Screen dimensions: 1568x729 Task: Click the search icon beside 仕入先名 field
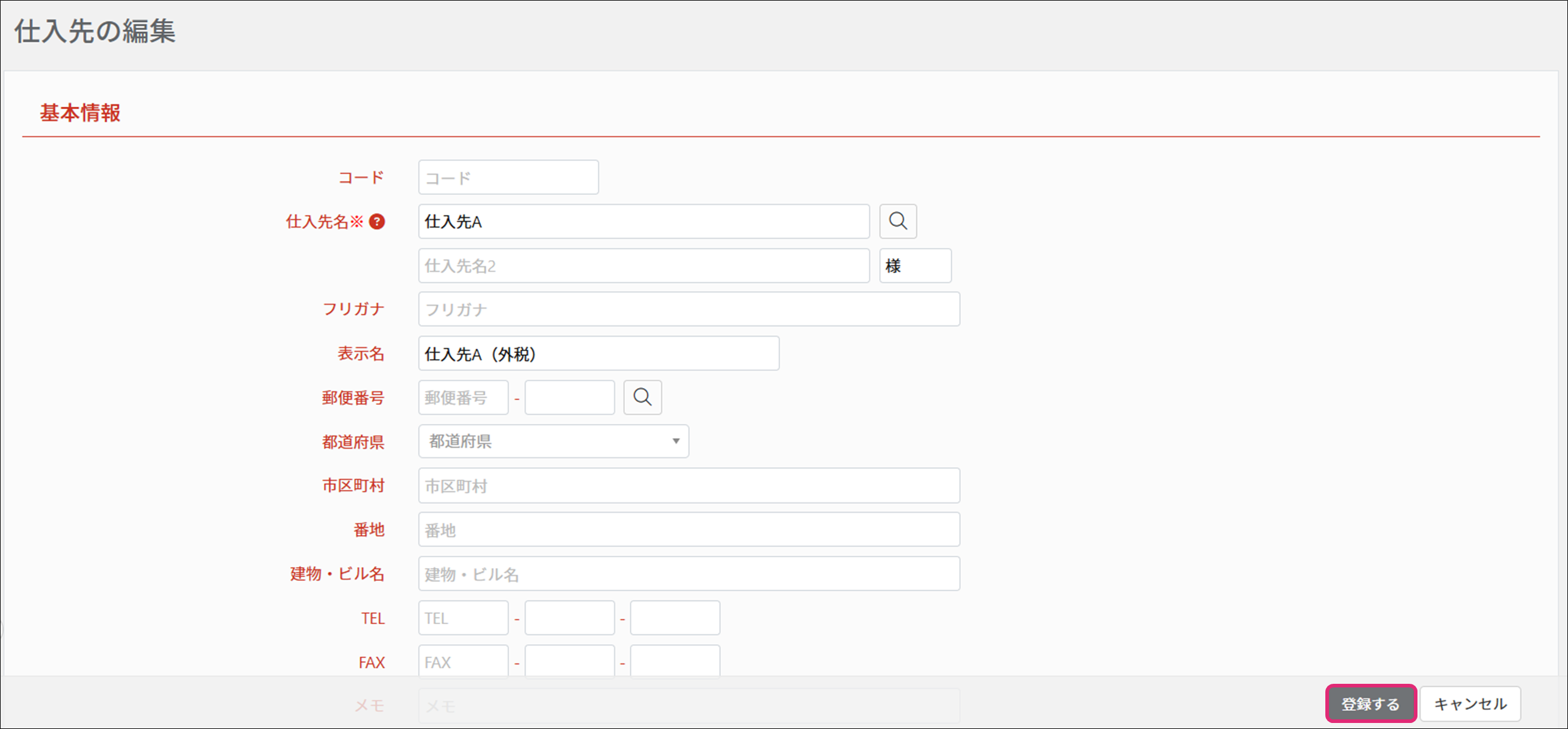(x=897, y=221)
